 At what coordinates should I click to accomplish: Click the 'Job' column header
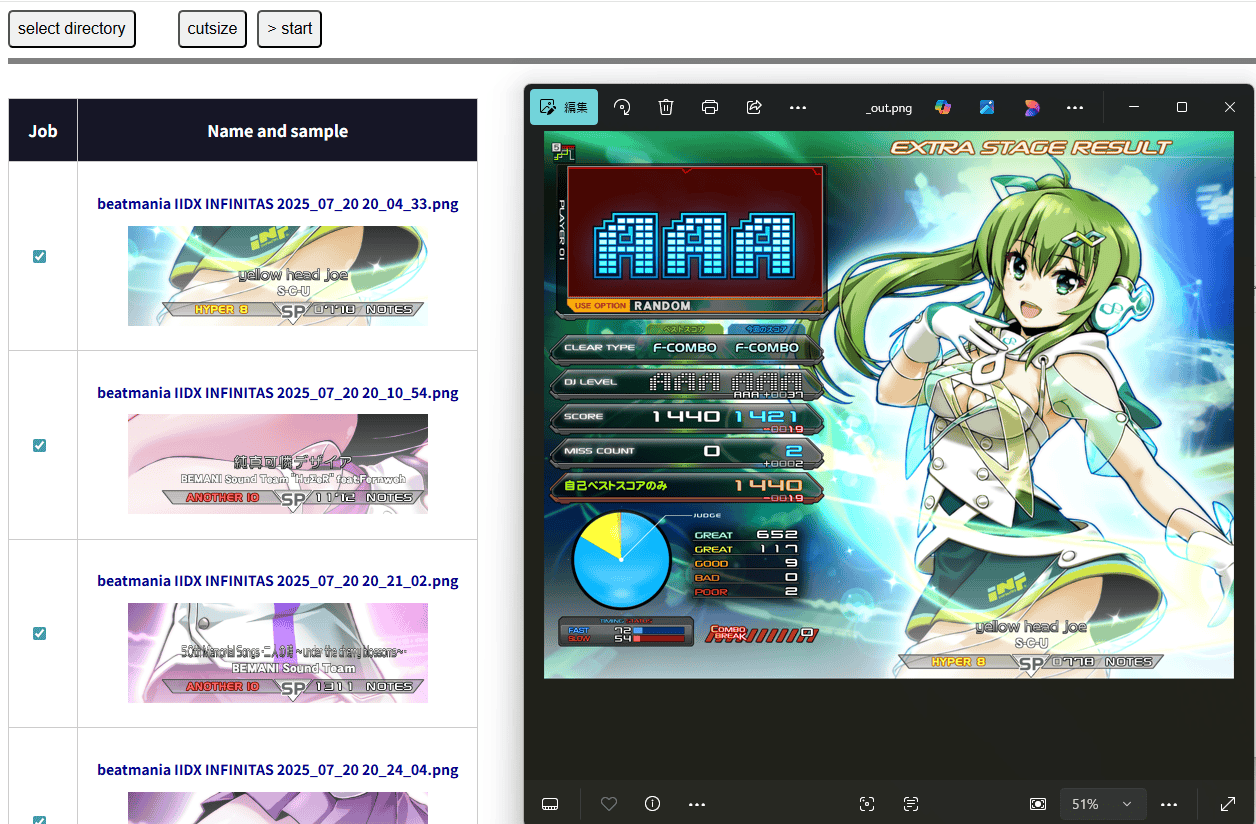(x=43, y=131)
